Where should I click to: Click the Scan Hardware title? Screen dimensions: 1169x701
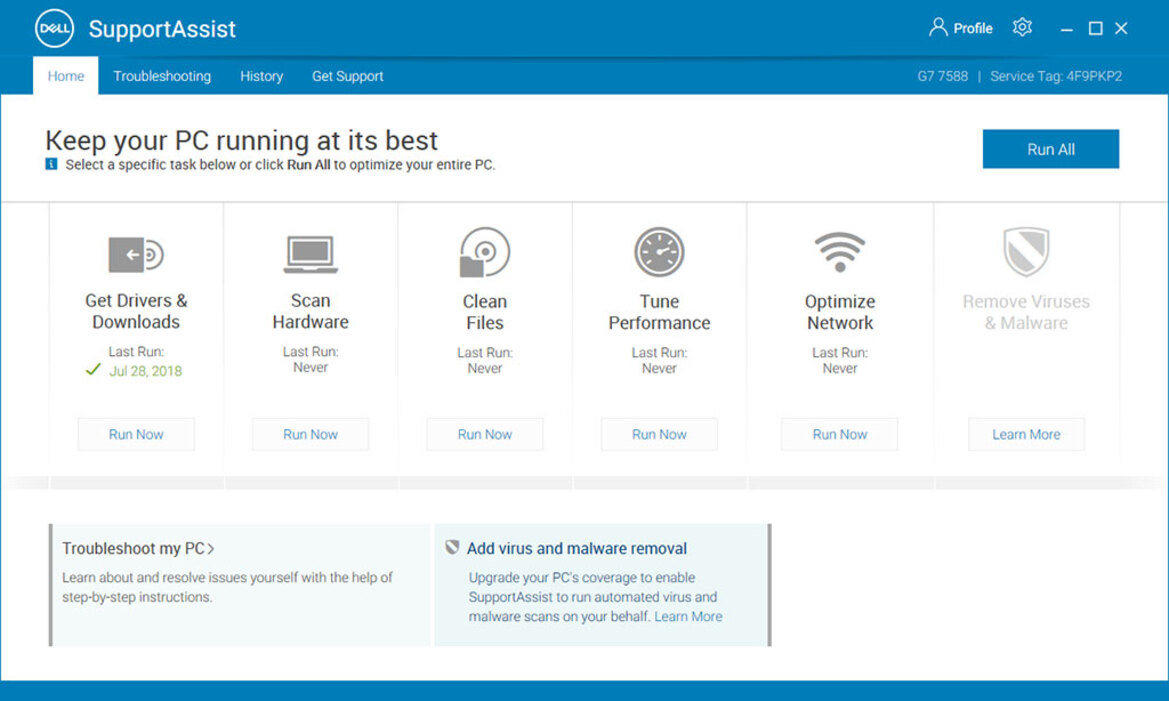(x=310, y=311)
